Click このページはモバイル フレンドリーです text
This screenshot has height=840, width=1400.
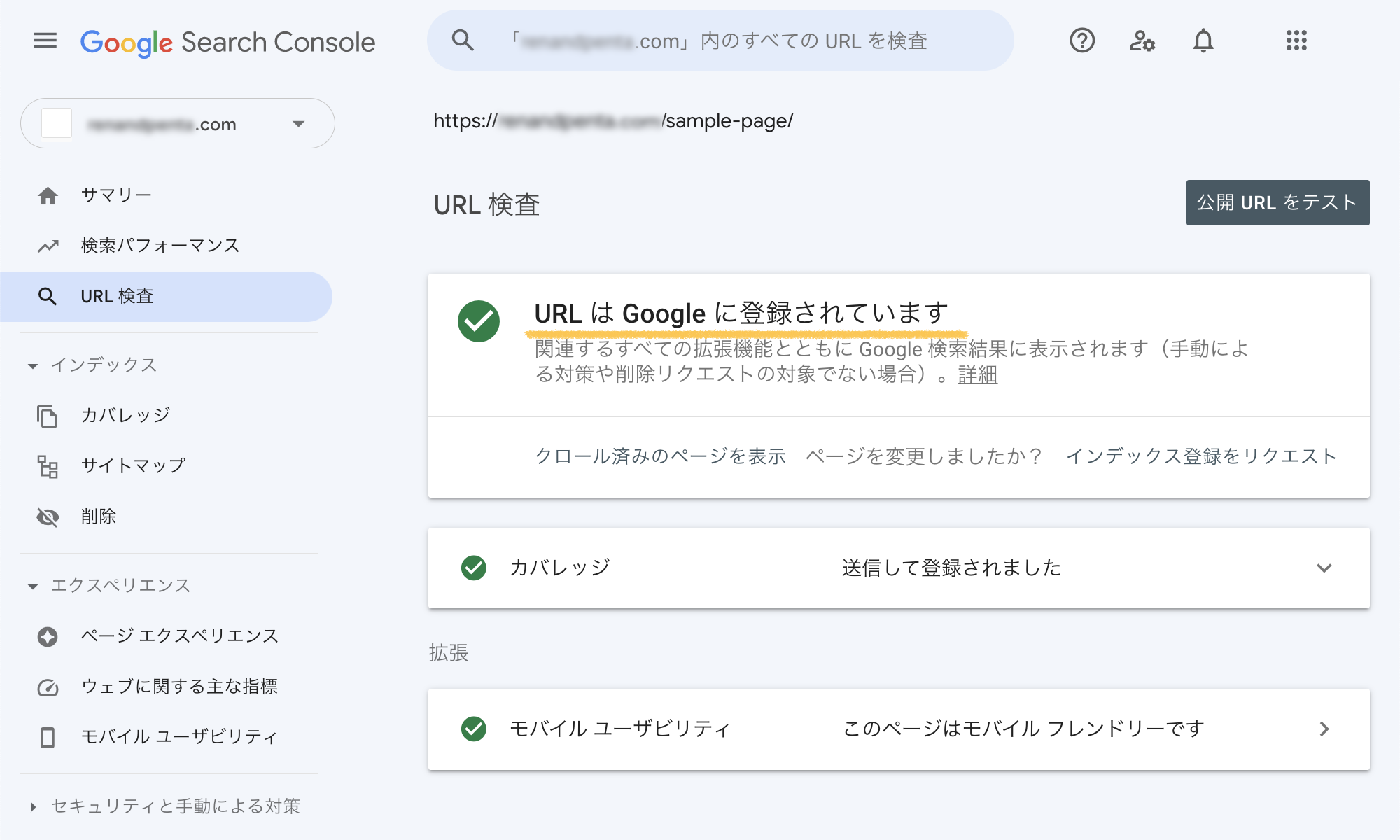pyautogui.click(x=1023, y=729)
